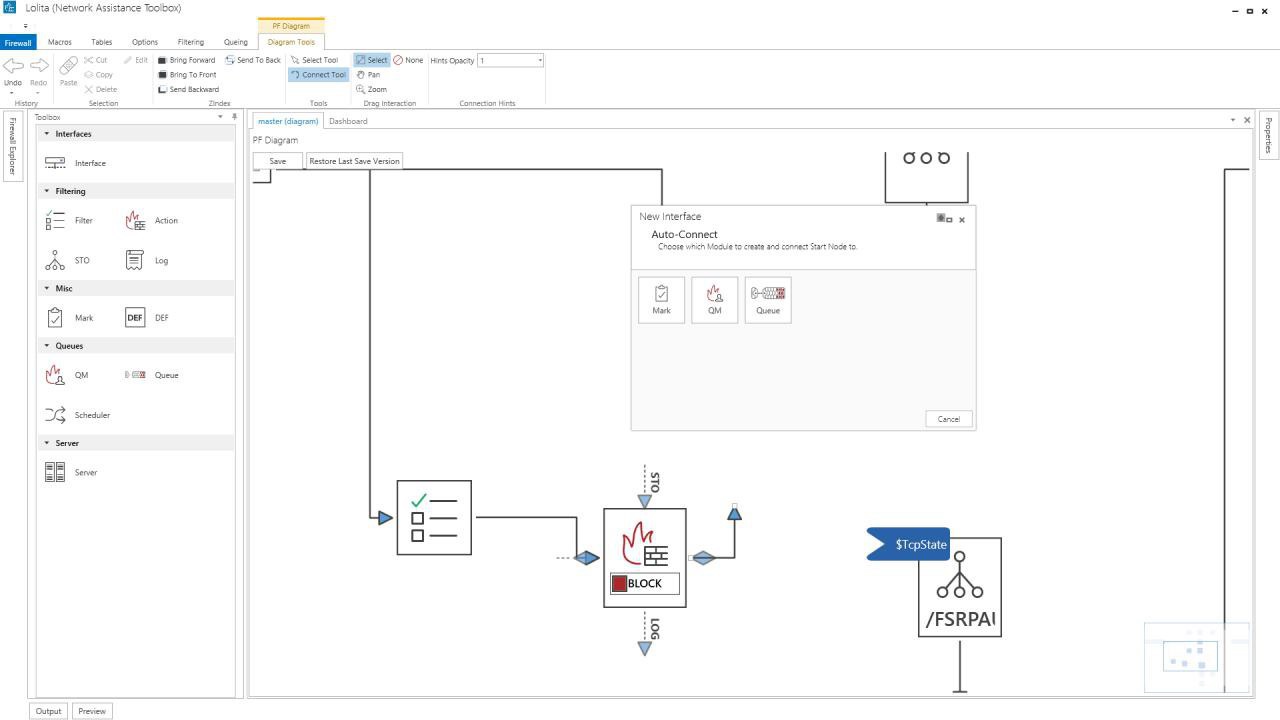Open the Macros ribbon tab
Viewport: 1280px width, 720px height.
click(60, 42)
